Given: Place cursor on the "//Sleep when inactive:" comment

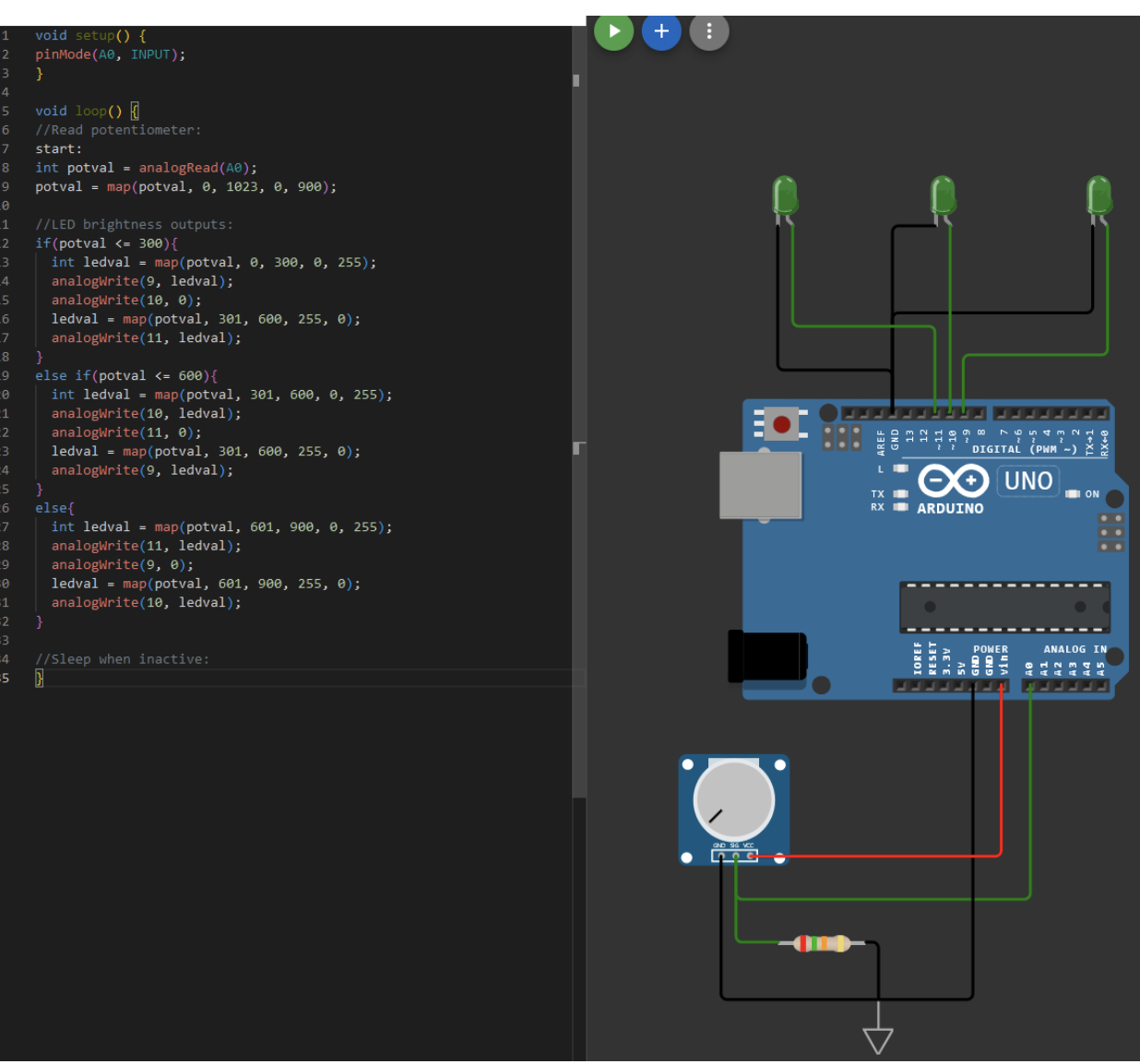Looking at the screenshot, I should click(122, 659).
